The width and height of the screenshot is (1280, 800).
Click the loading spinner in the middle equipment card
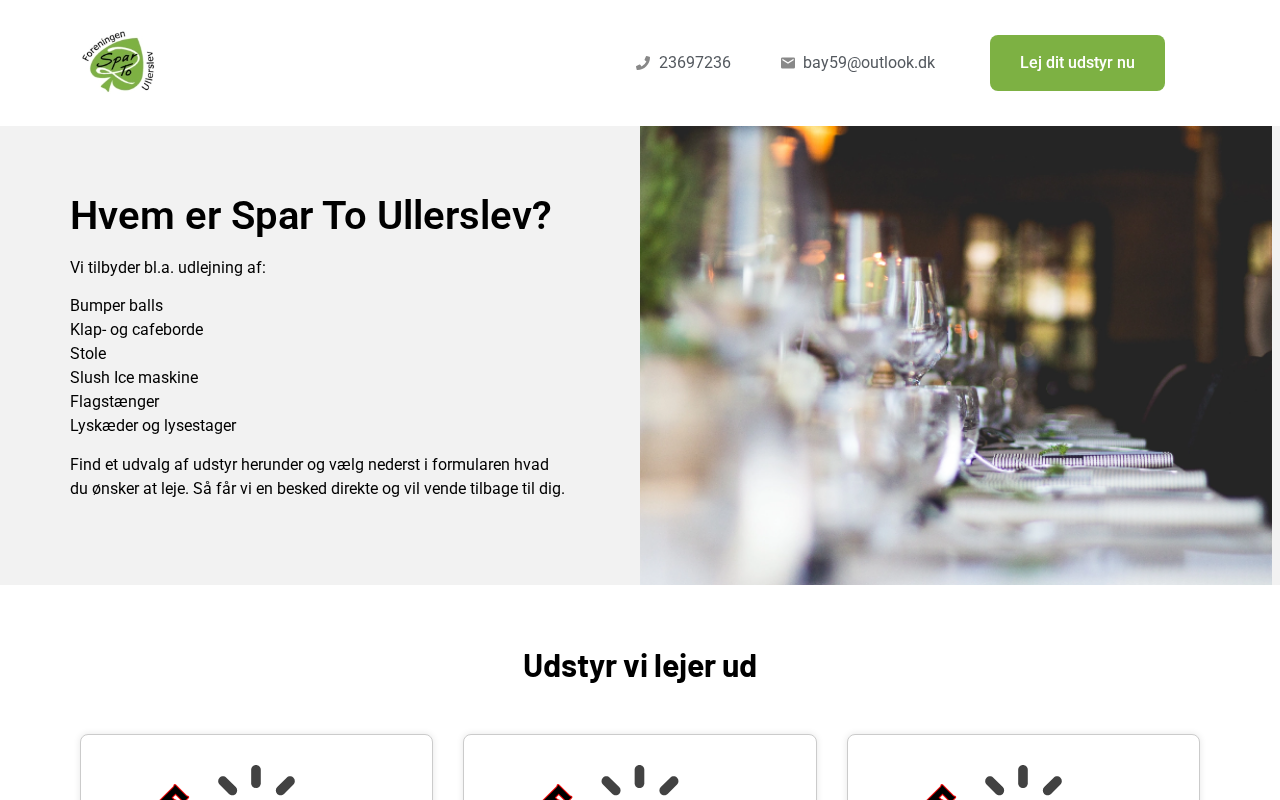[640, 782]
